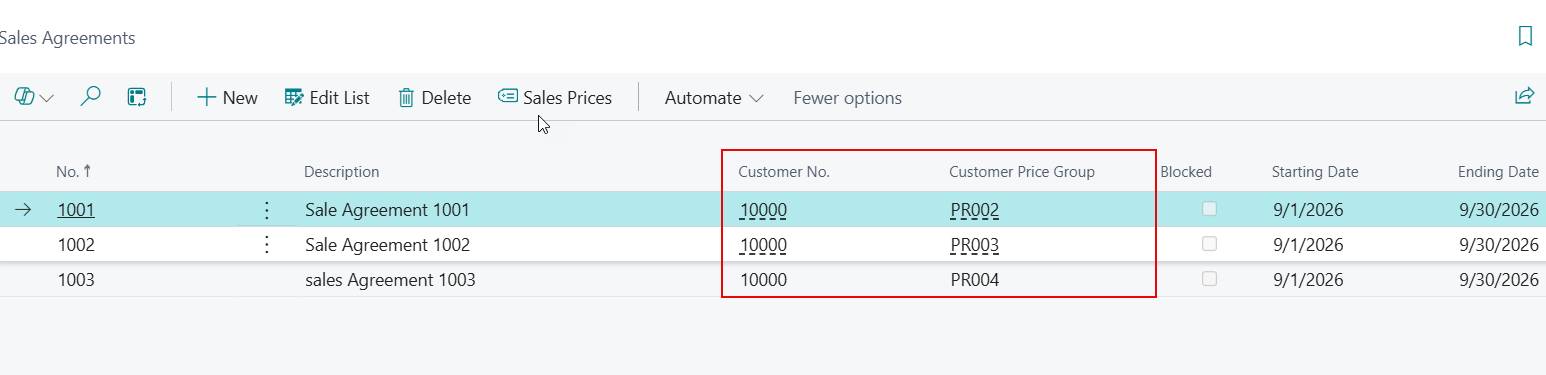Click description Sale Agreement 1002
The width and height of the screenshot is (1546, 375).
(387, 245)
